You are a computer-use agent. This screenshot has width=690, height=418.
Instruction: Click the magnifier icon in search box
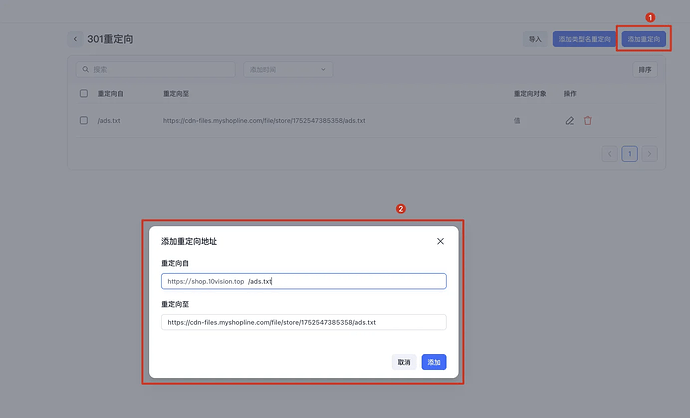86,70
